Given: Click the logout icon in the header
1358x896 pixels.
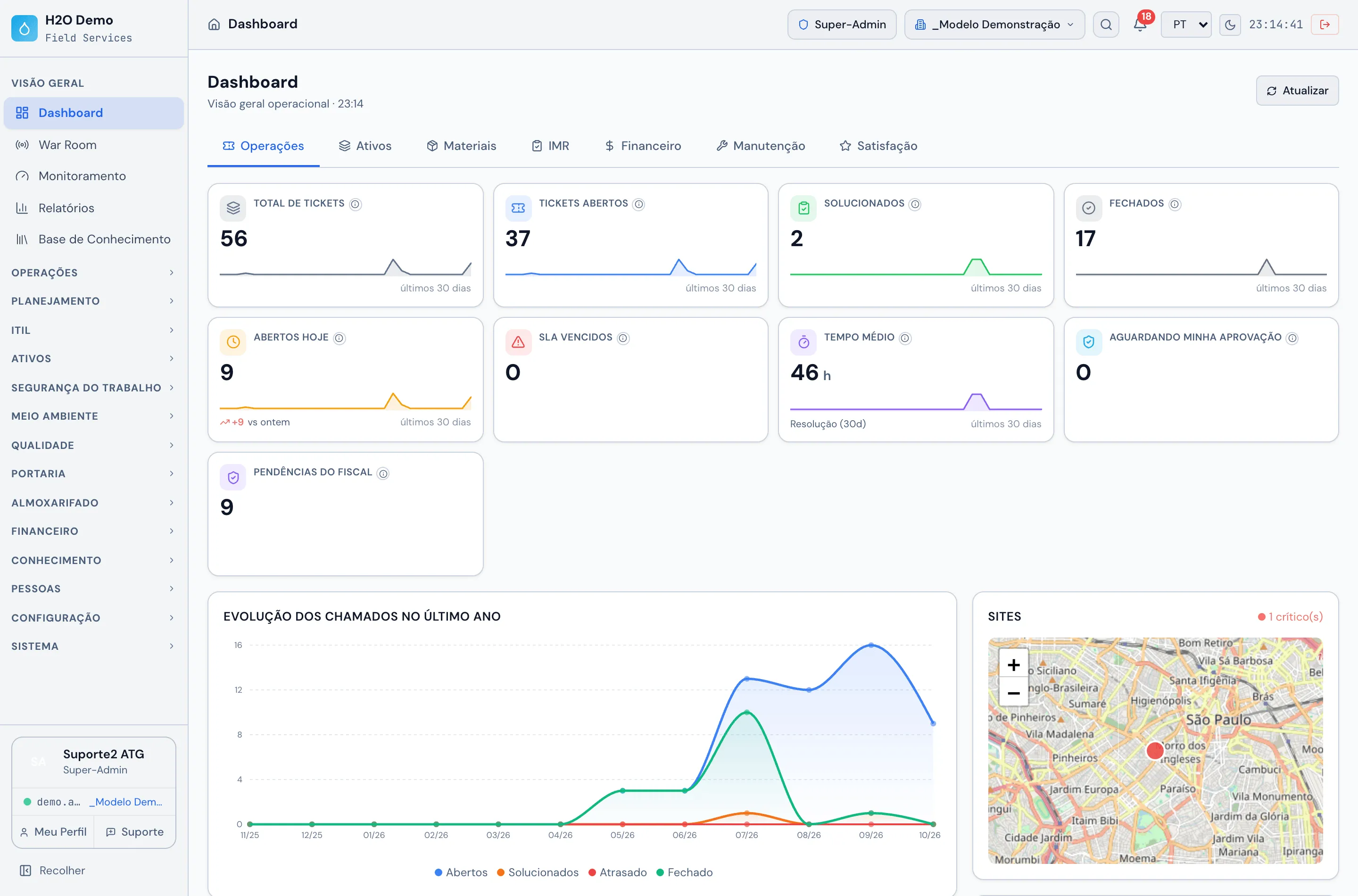Looking at the screenshot, I should pyautogui.click(x=1325, y=24).
